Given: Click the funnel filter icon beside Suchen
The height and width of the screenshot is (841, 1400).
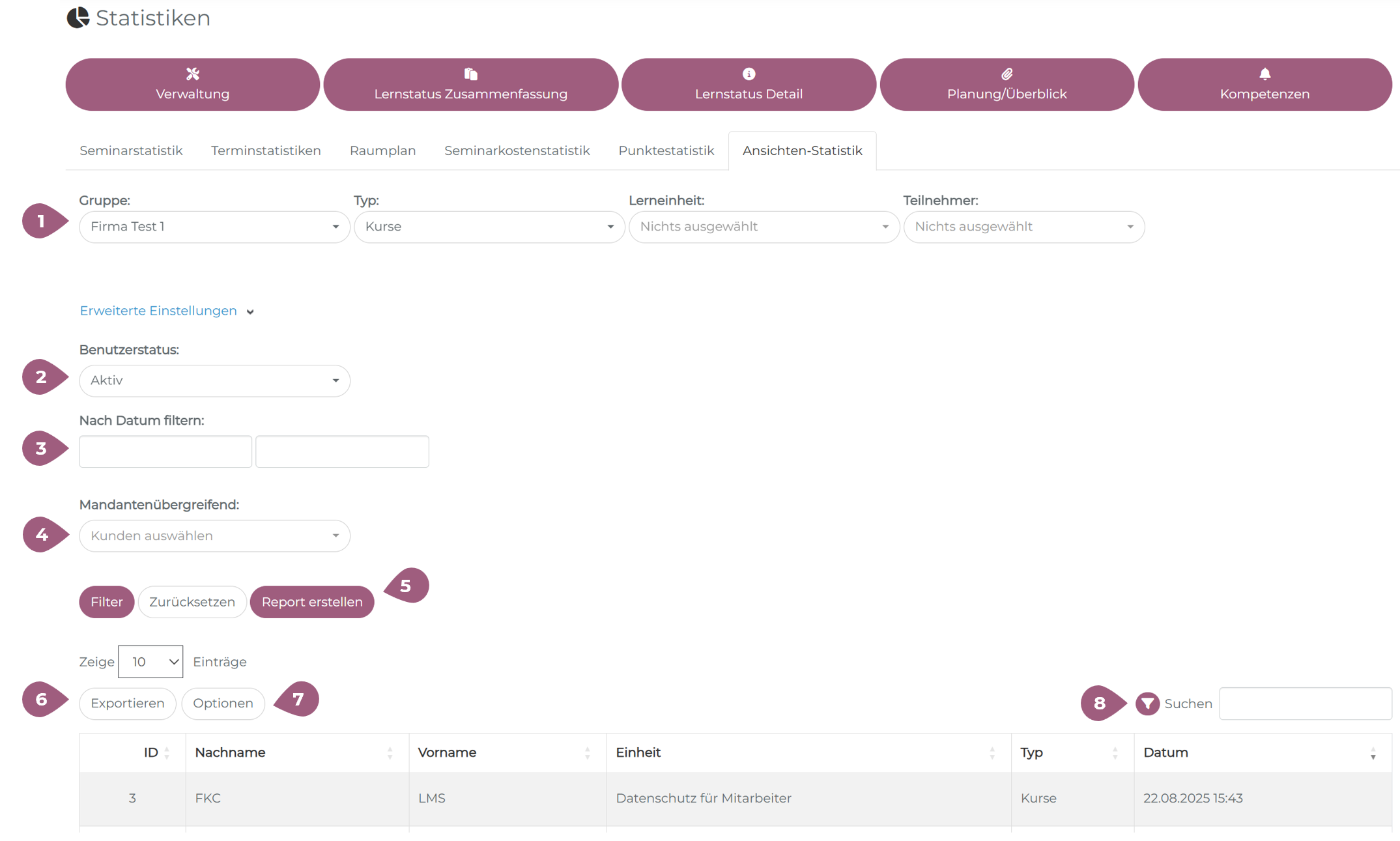Looking at the screenshot, I should (x=1147, y=704).
